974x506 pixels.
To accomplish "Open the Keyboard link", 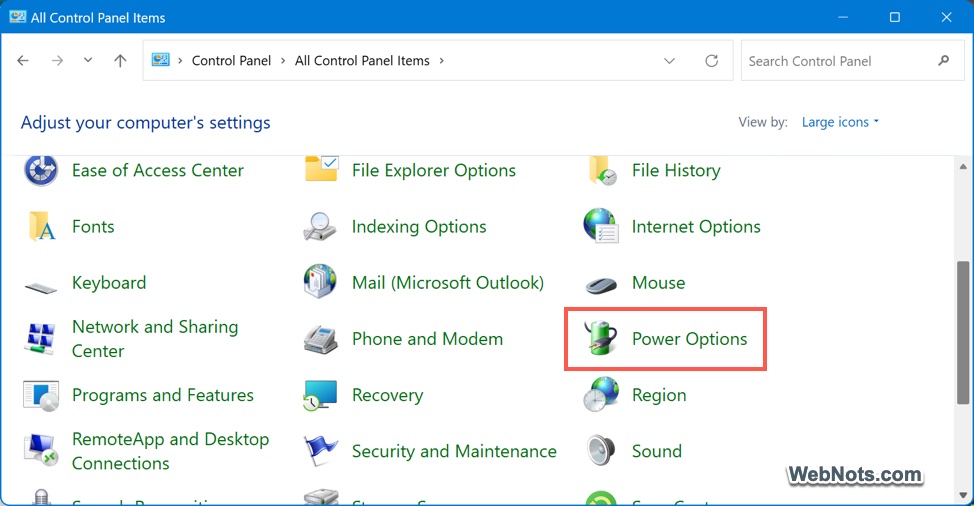I will 109,282.
